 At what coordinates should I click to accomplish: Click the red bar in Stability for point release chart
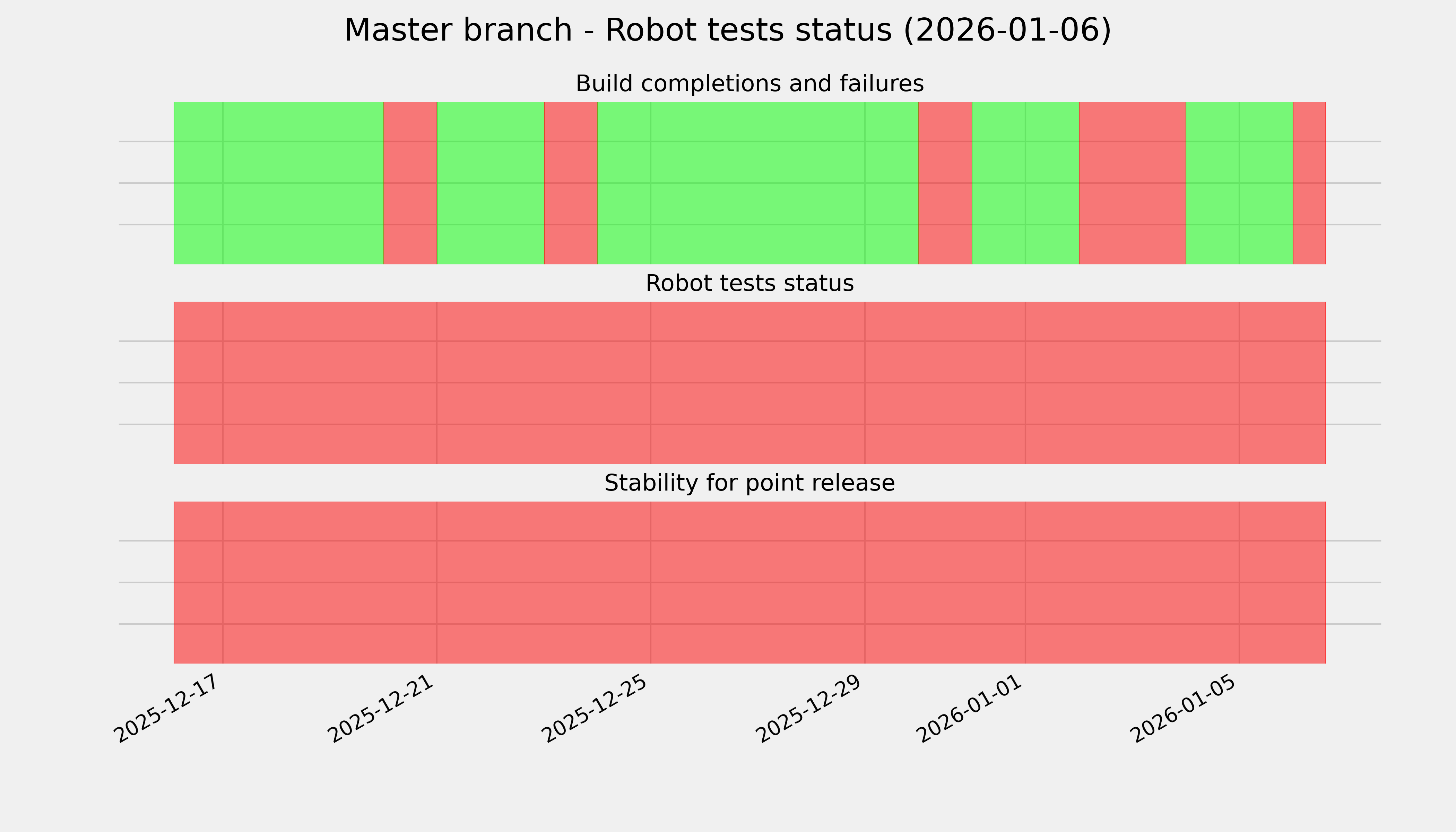[x=749, y=582]
